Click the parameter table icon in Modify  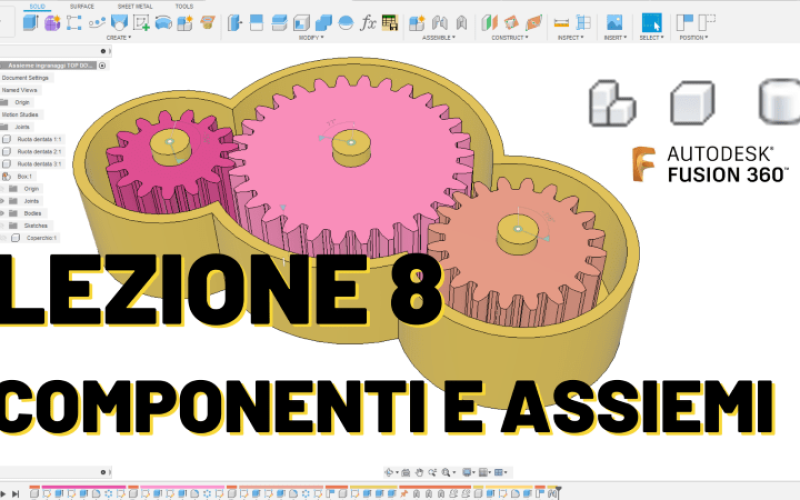point(390,23)
